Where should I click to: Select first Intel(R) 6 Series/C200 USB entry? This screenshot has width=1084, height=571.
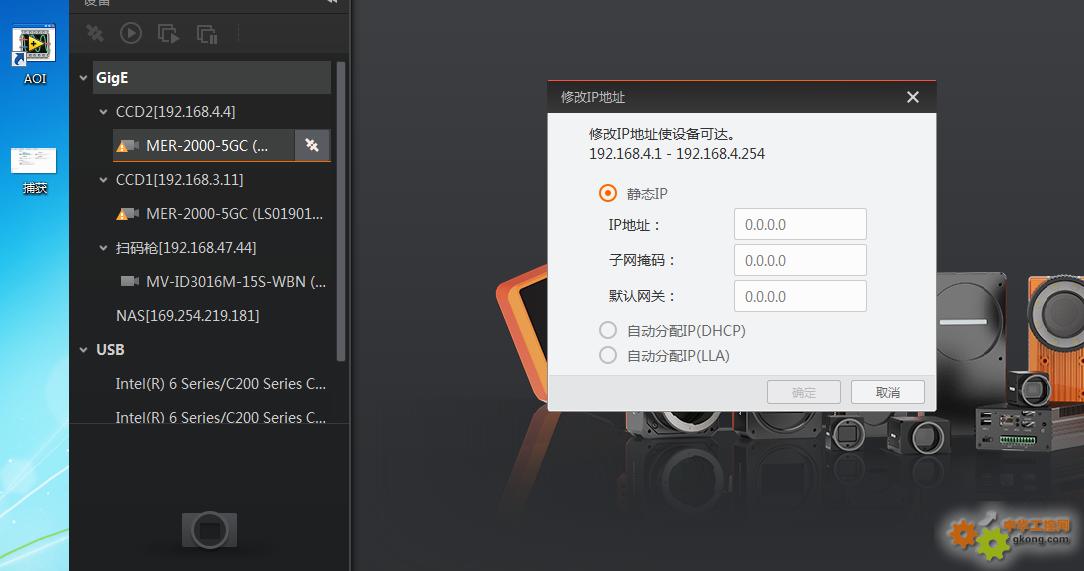221,384
